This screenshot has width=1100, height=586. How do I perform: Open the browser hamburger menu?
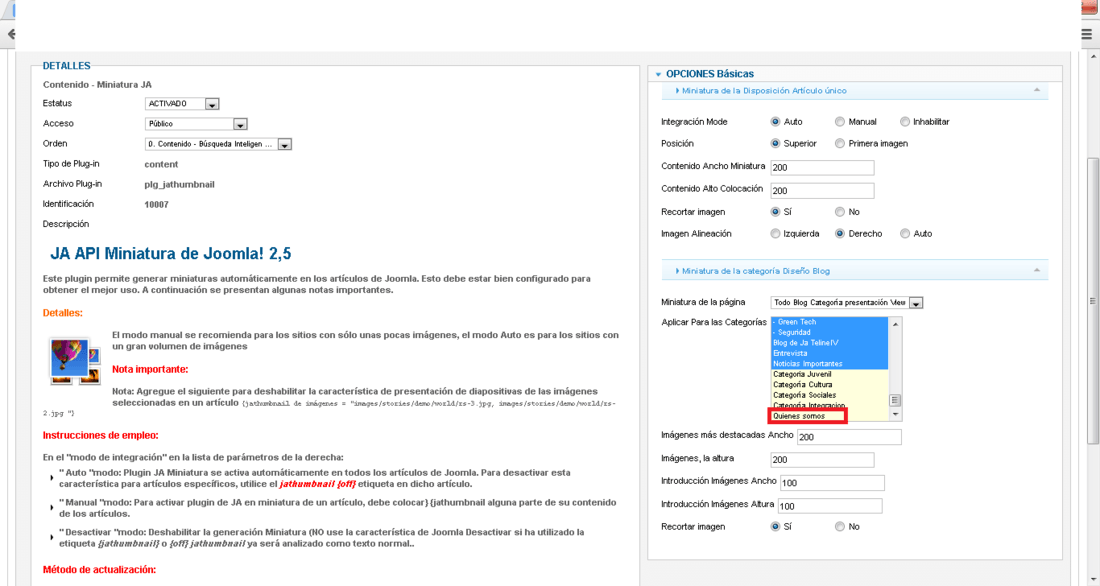[x=1086, y=33]
